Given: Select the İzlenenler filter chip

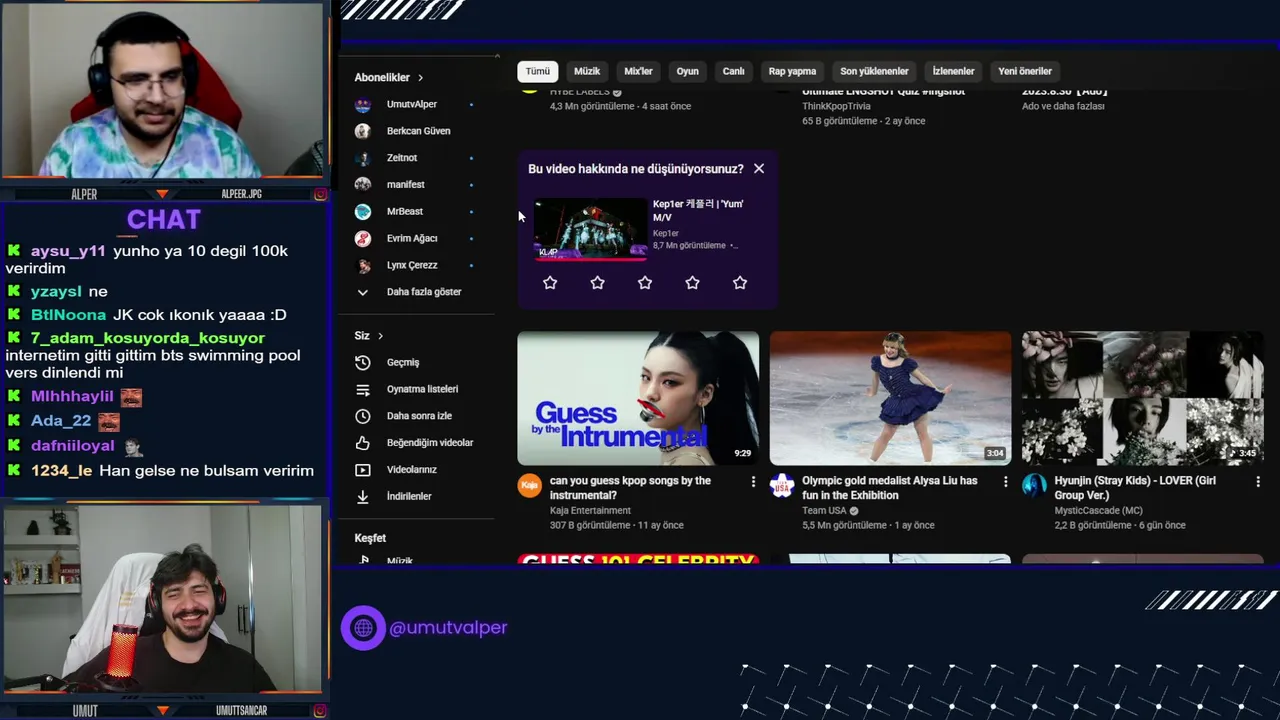Looking at the screenshot, I should pyautogui.click(x=953, y=71).
